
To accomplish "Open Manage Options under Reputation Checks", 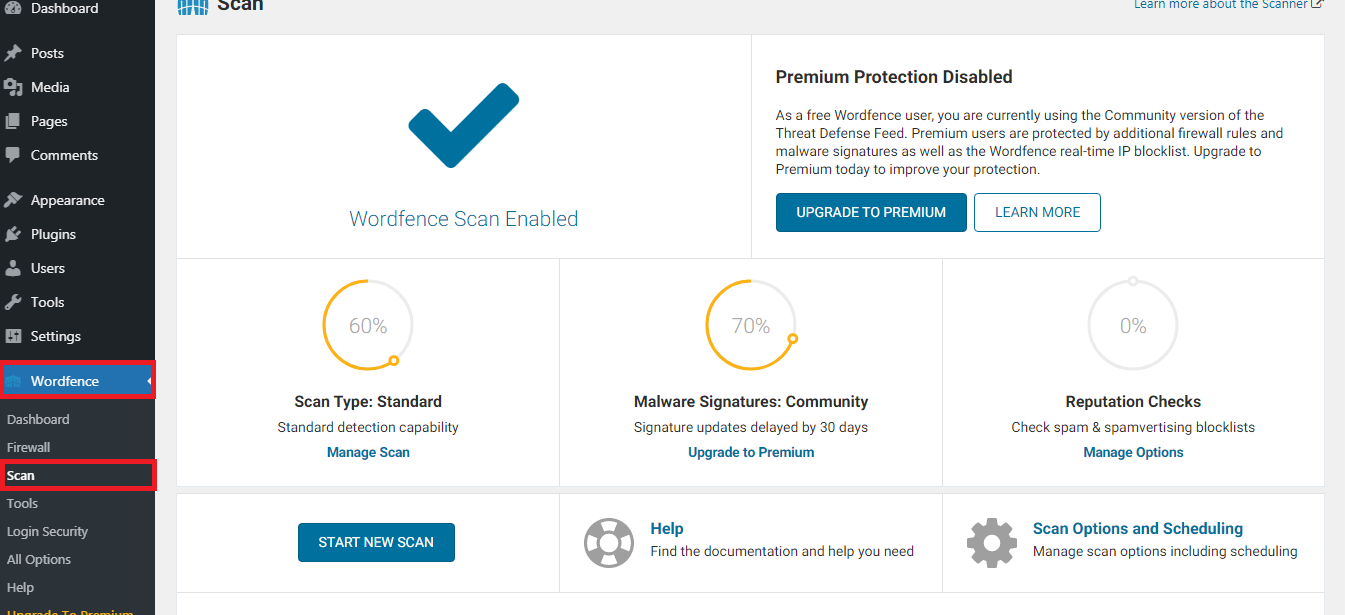I will click(1133, 452).
